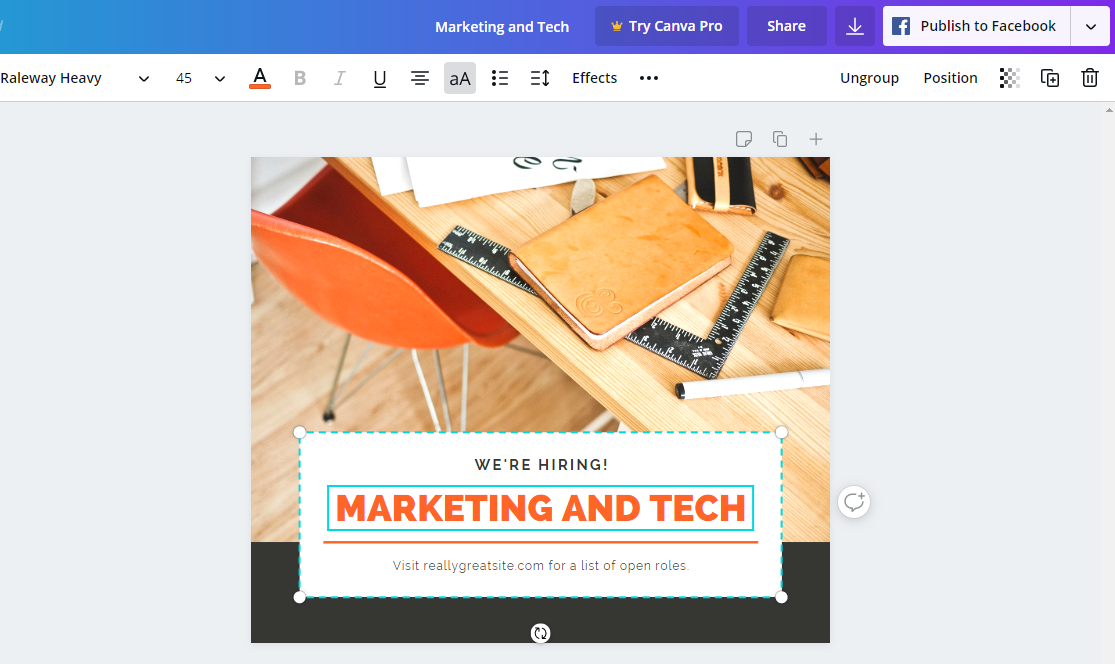Toggle italic formatting
This screenshot has width=1115, height=664.
pos(339,78)
